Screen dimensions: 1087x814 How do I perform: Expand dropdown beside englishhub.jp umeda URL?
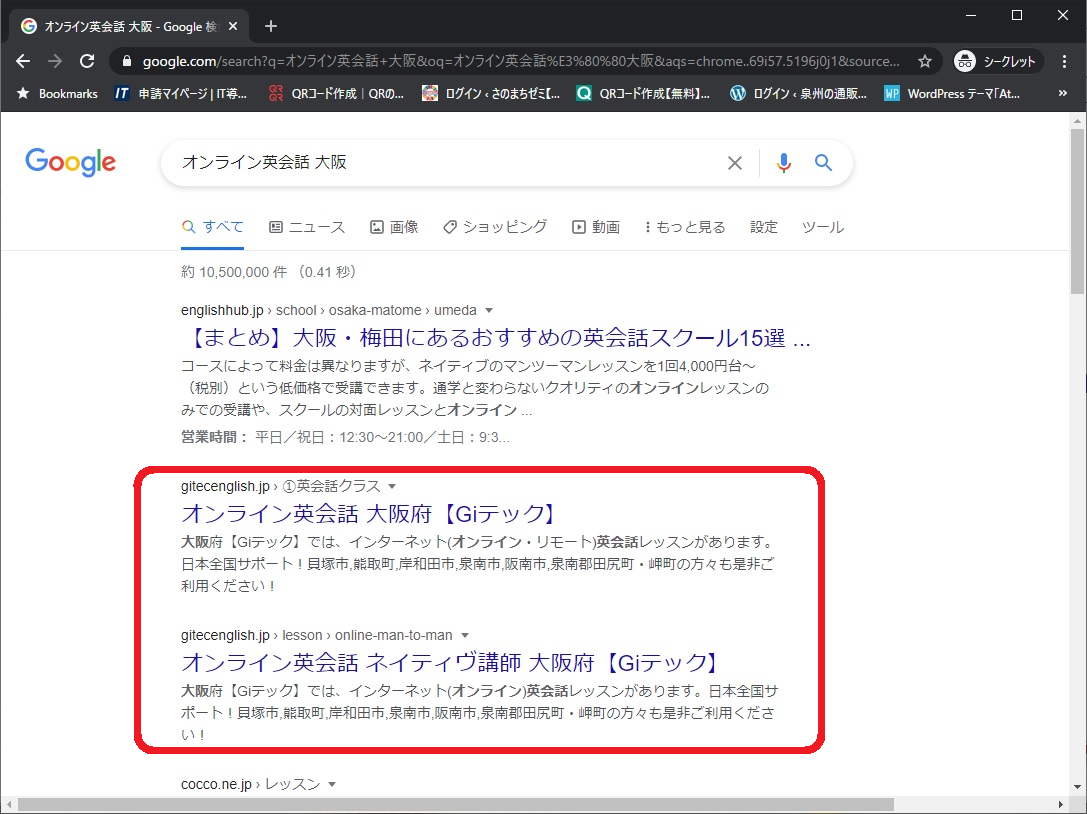click(489, 311)
